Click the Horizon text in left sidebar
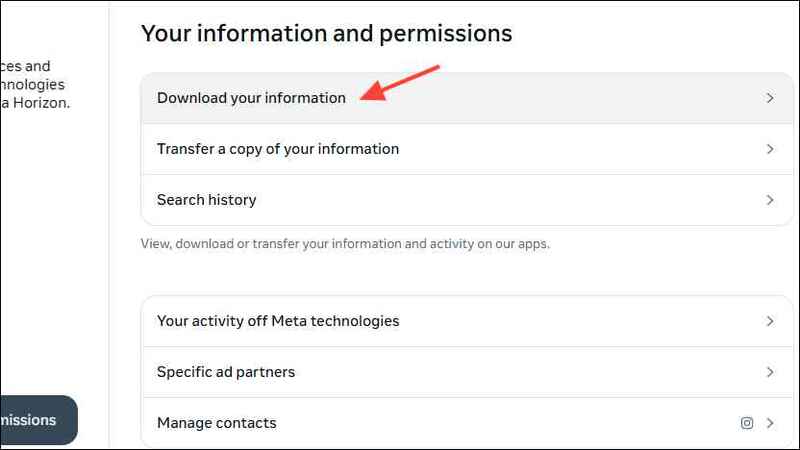This screenshot has height=450, width=800. 41,103
